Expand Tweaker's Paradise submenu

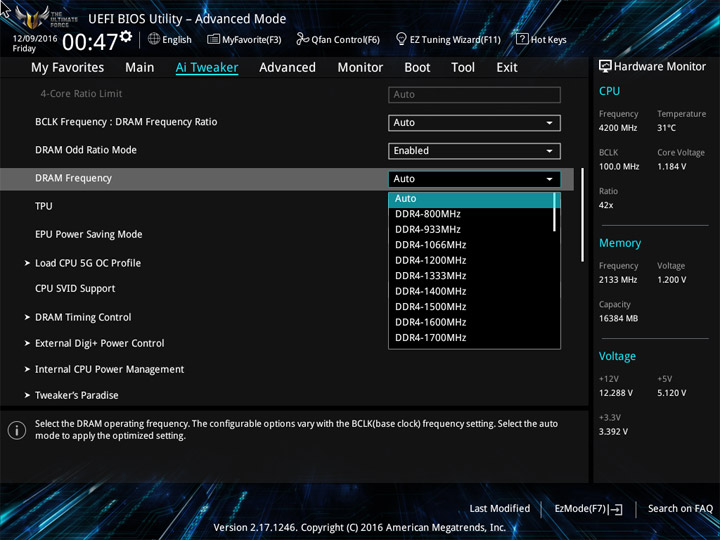[77, 395]
